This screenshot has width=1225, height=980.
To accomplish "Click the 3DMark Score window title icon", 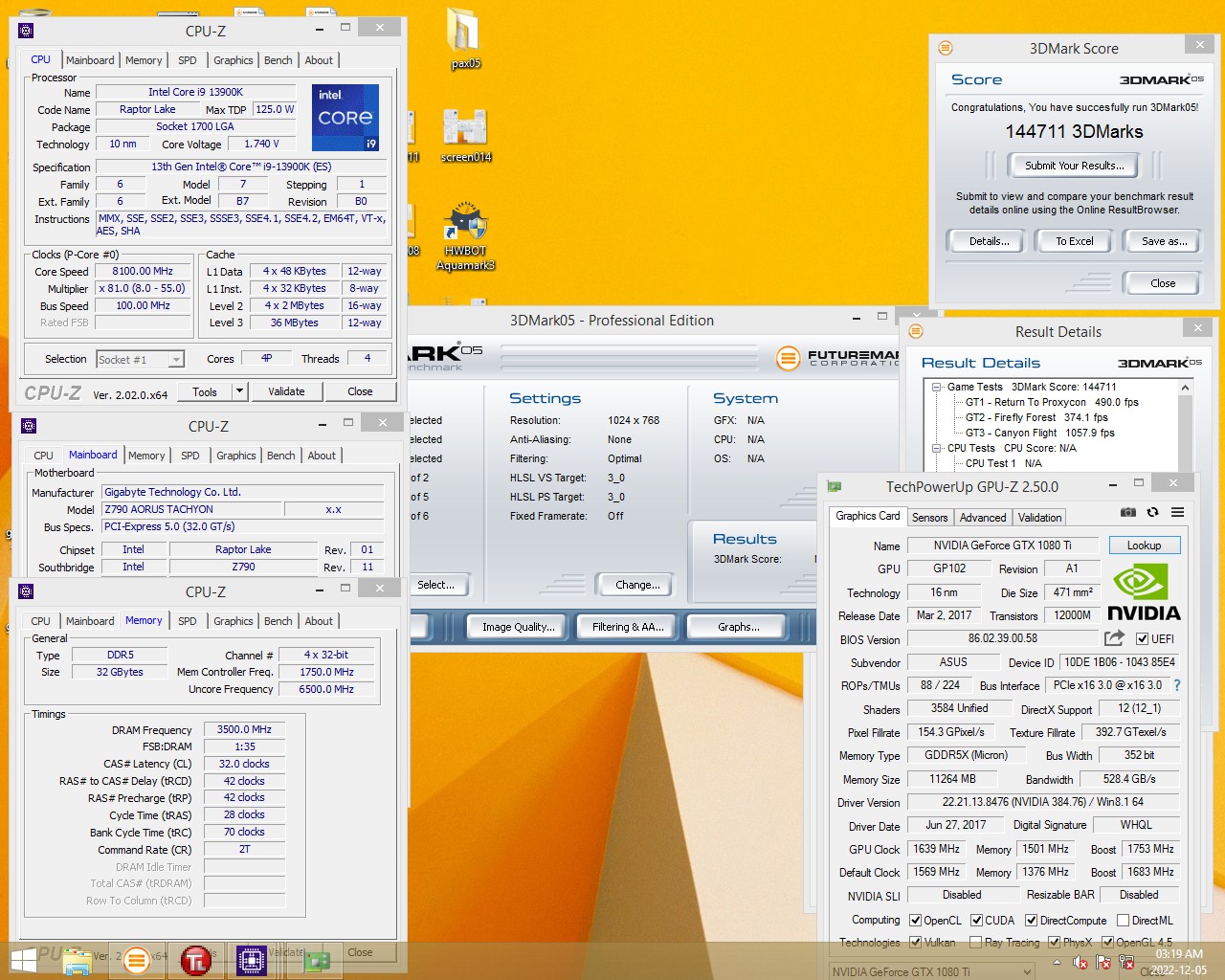I will click(946, 48).
